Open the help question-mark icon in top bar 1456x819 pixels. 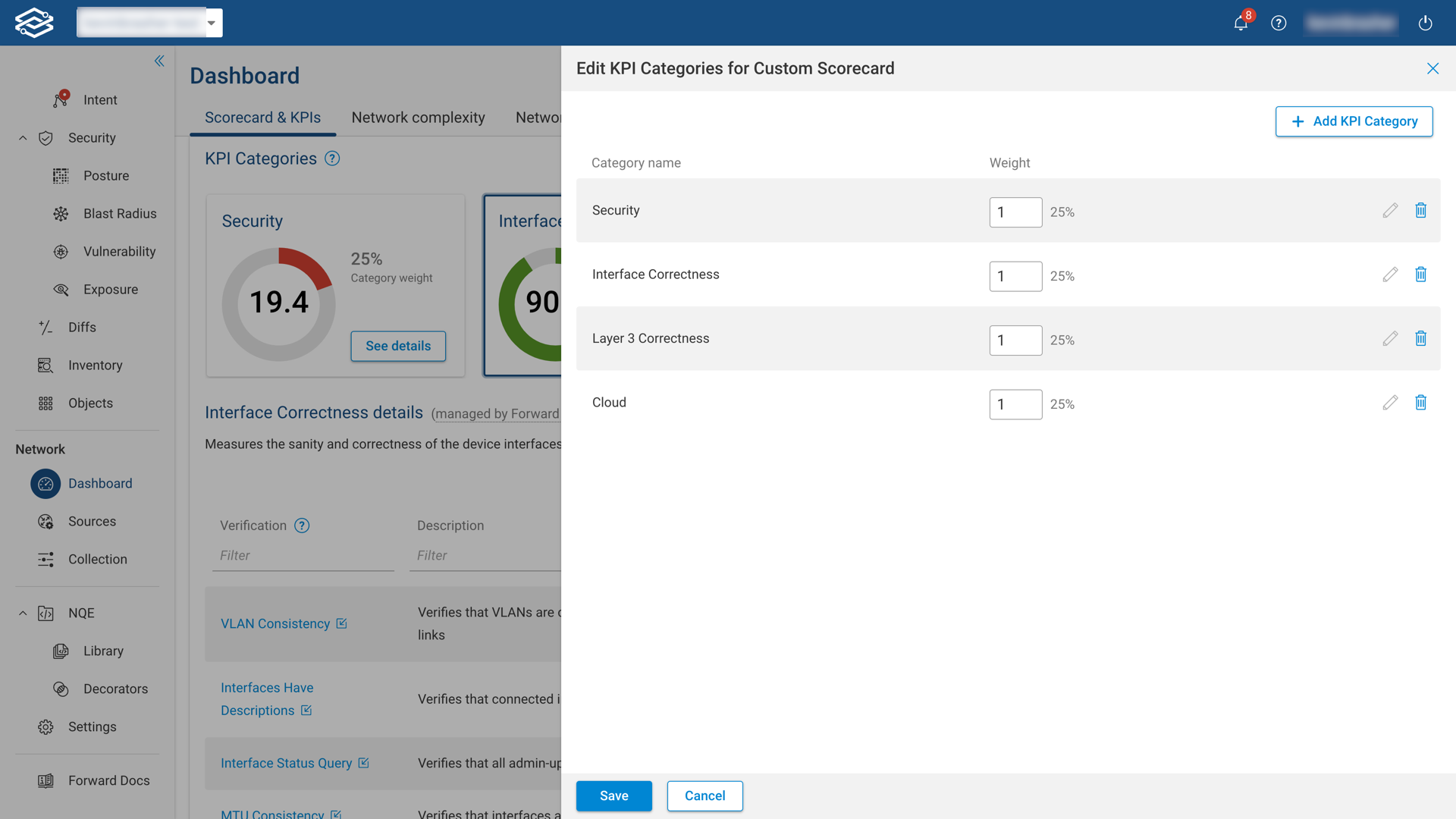pyautogui.click(x=1279, y=23)
